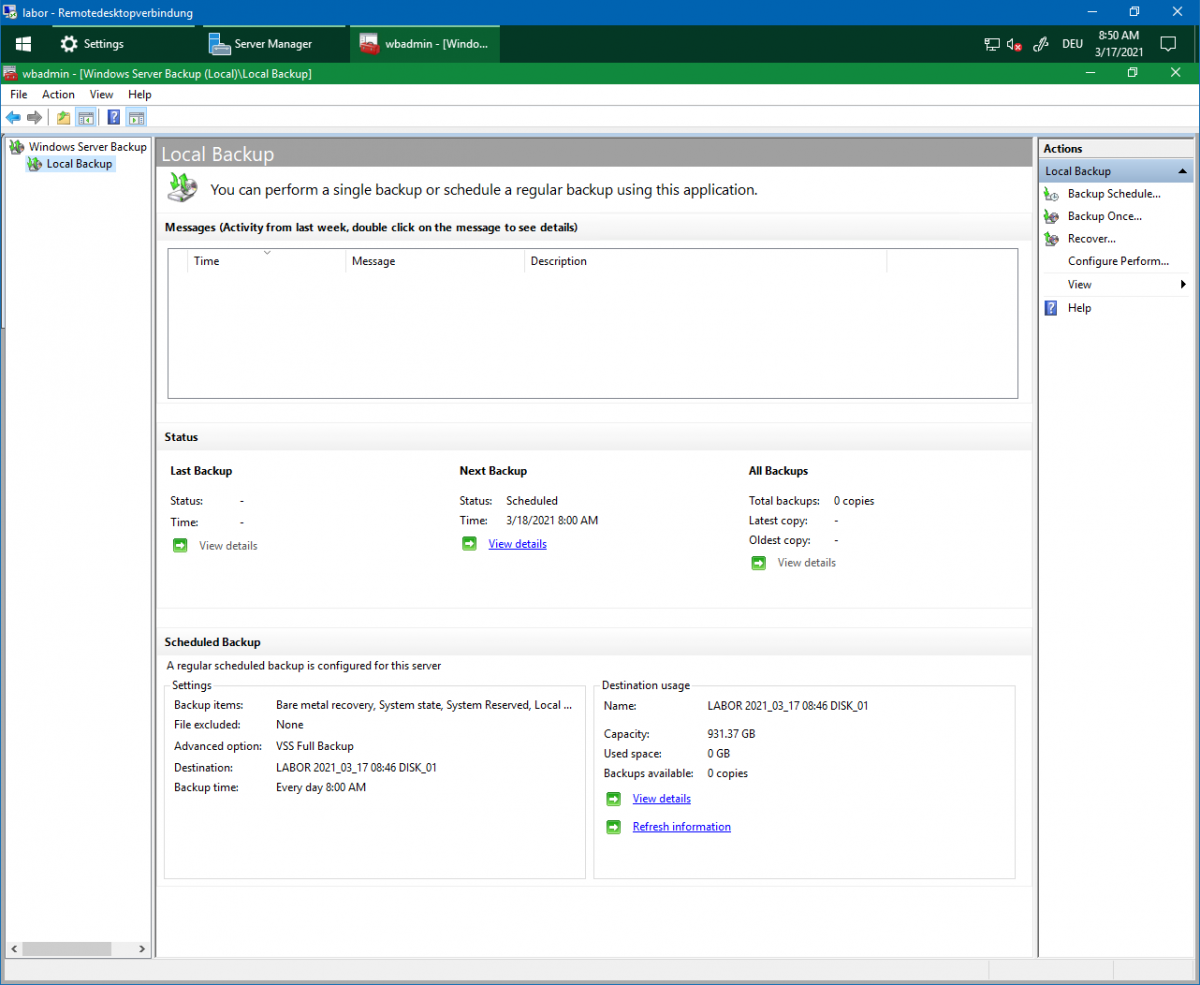1200x985 pixels.
Task: Click the Up one level folder icon
Action: click(x=64, y=118)
